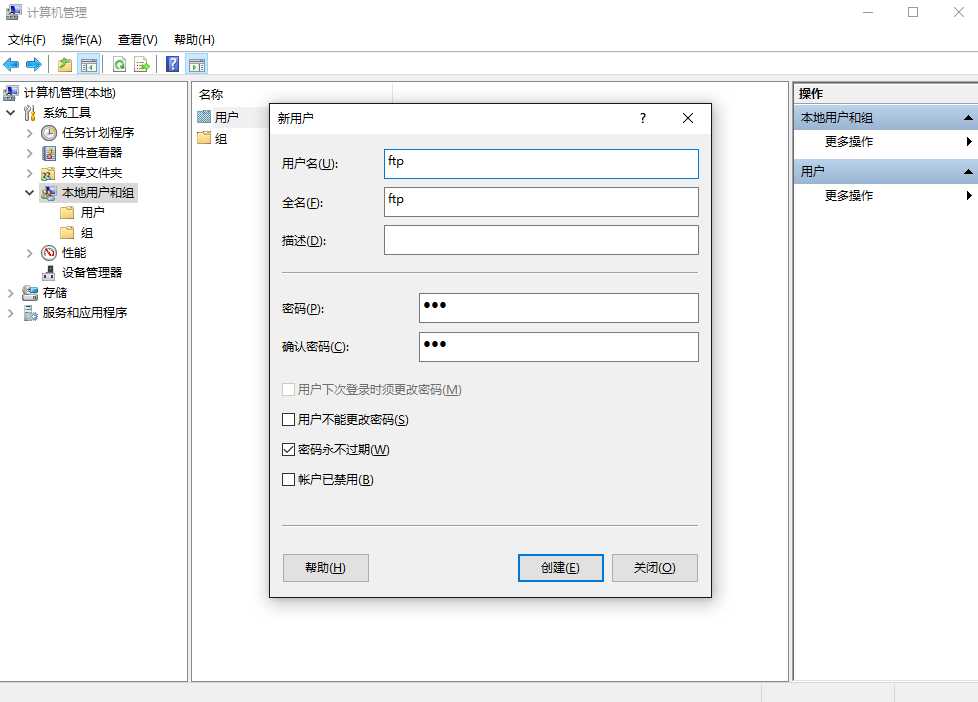Click the 计算机管理 title bar app icon
The image size is (978, 702).
13,12
